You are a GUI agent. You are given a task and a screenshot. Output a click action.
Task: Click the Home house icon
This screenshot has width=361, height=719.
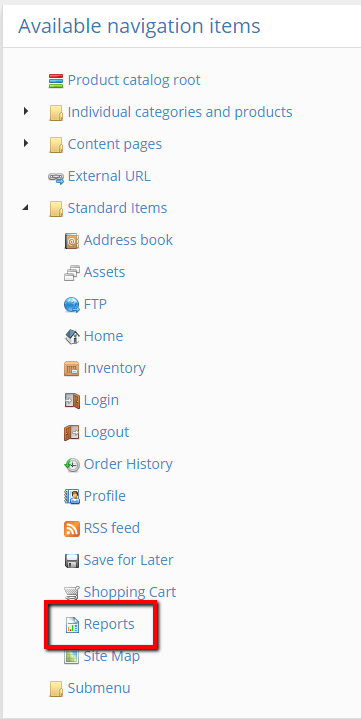pos(72,337)
